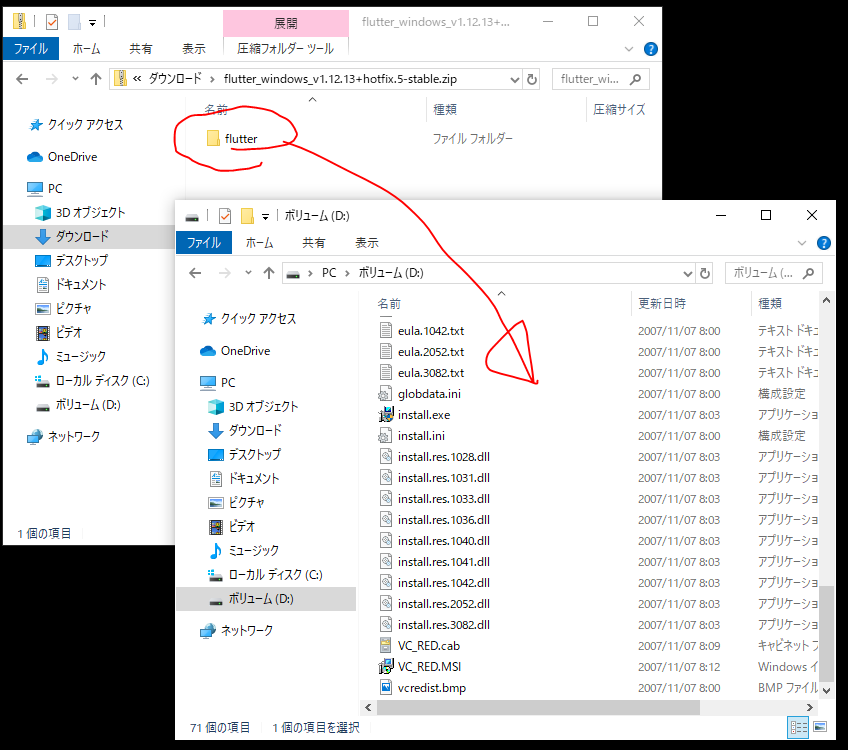
Task: Click Properties quick-access icon in Volume (D:) title bar
Action: 224,216
